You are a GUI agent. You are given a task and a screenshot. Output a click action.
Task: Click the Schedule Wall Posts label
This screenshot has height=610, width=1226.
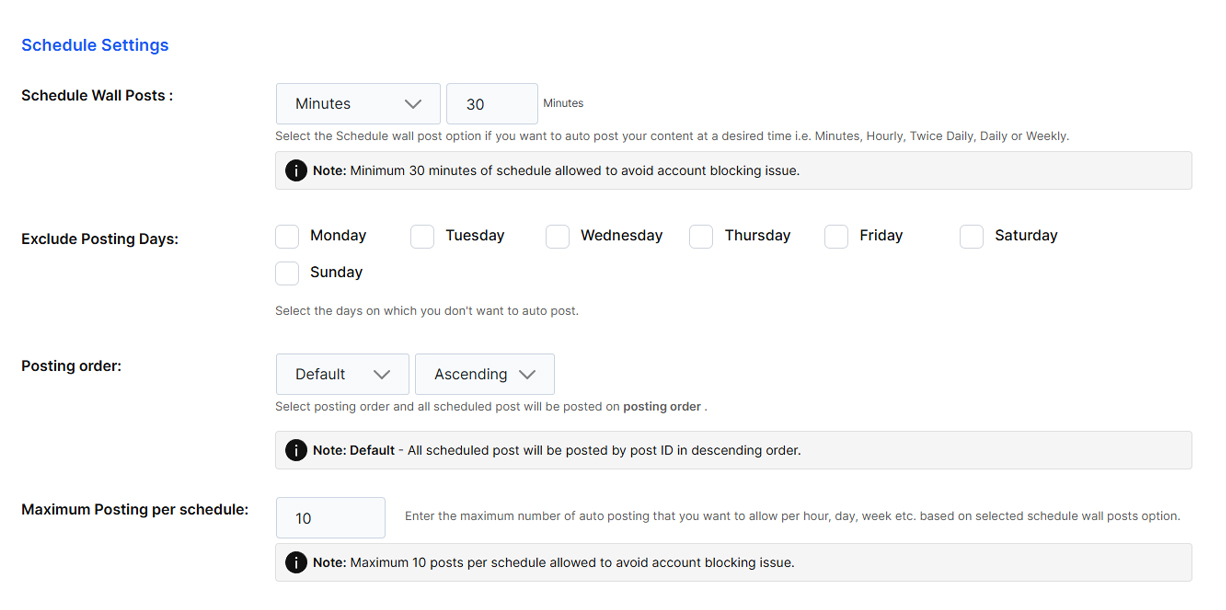point(97,96)
